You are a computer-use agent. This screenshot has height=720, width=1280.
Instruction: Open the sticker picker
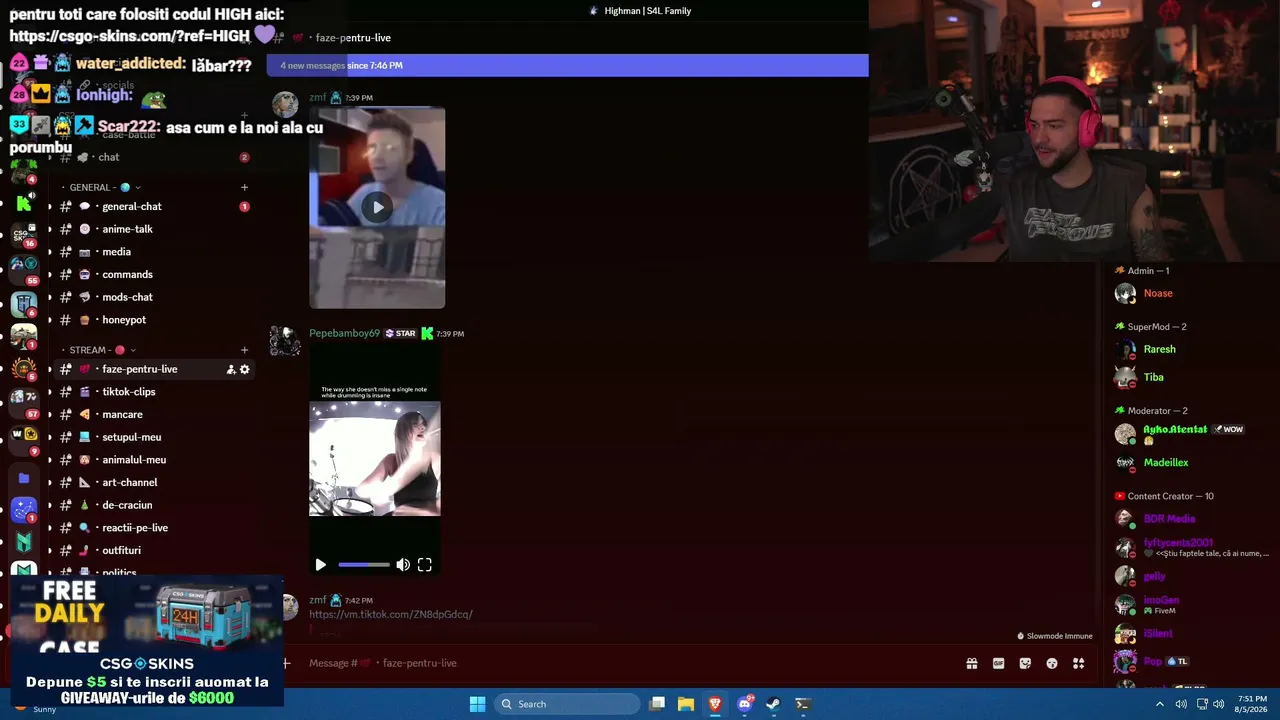pos(1025,663)
